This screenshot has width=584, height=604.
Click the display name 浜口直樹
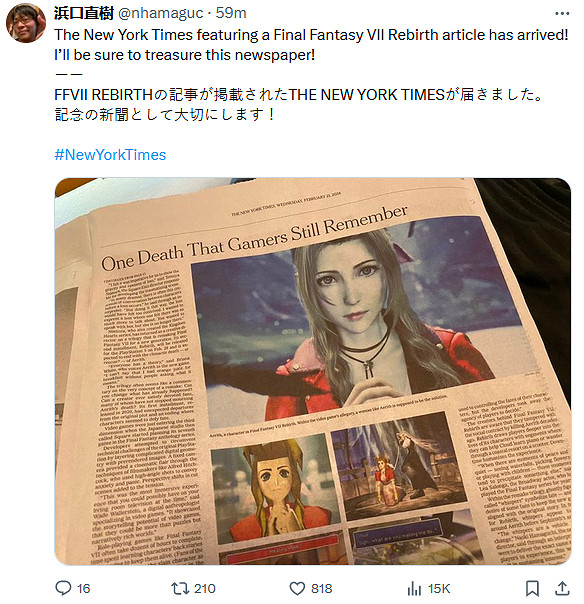pyautogui.click(x=84, y=13)
